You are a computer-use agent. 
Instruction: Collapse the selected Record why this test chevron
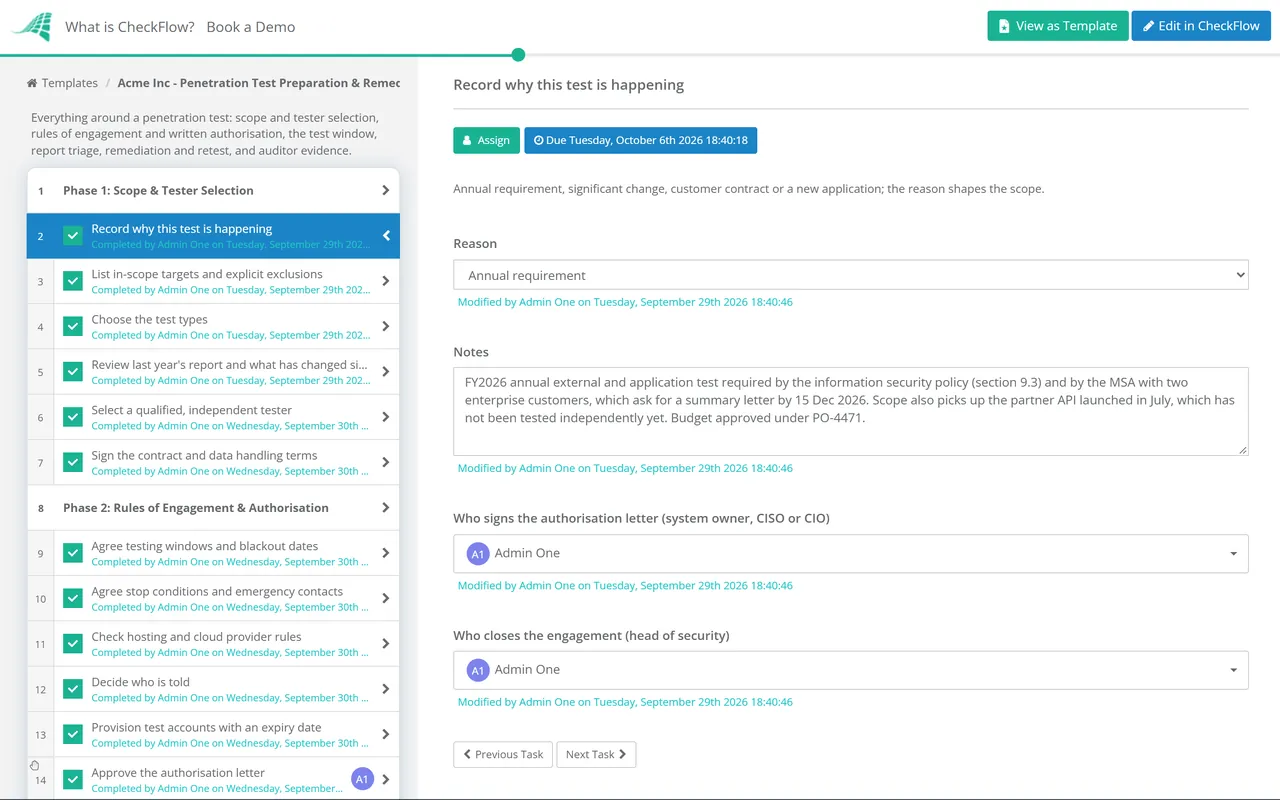(386, 236)
